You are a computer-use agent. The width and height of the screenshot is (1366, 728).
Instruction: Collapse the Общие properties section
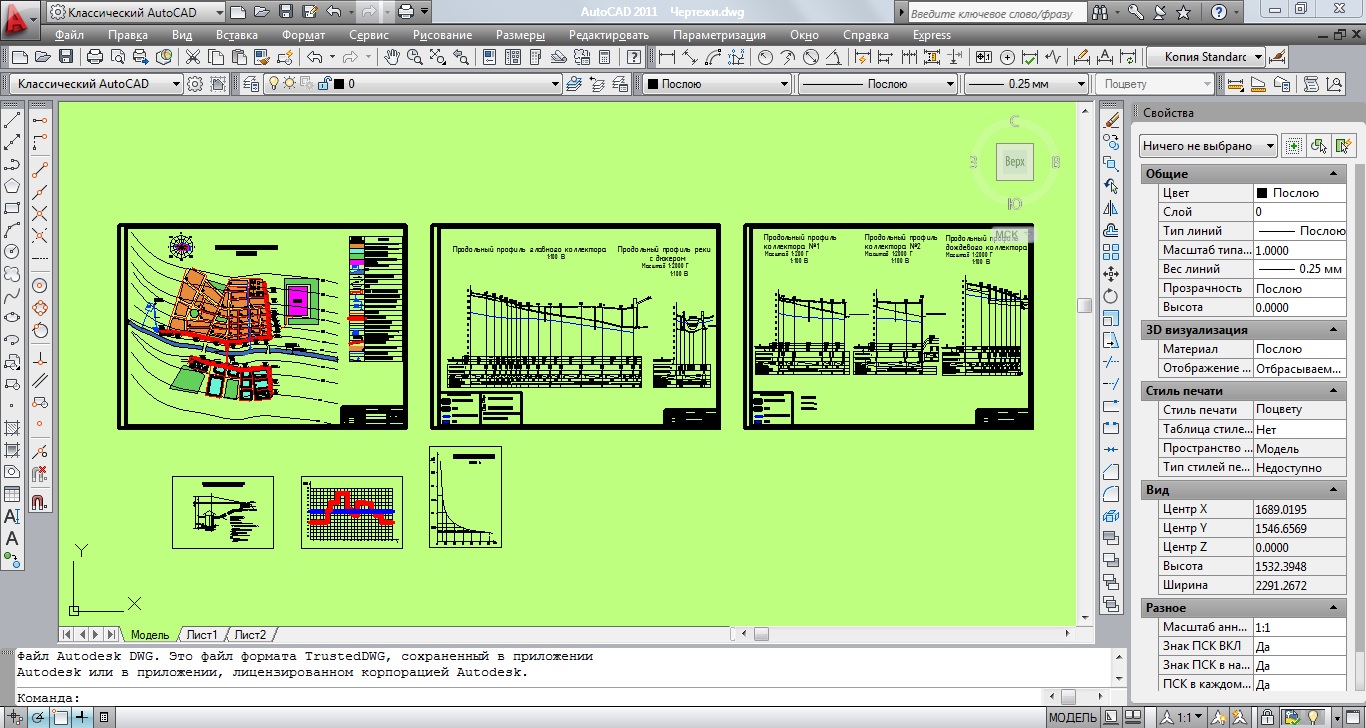point(1333,173)
